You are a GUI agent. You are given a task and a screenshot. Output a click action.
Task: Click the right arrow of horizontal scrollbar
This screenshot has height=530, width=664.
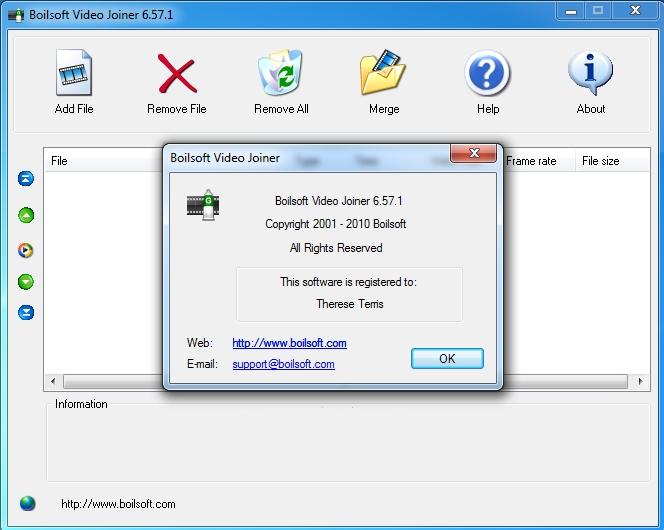point(640,381)
